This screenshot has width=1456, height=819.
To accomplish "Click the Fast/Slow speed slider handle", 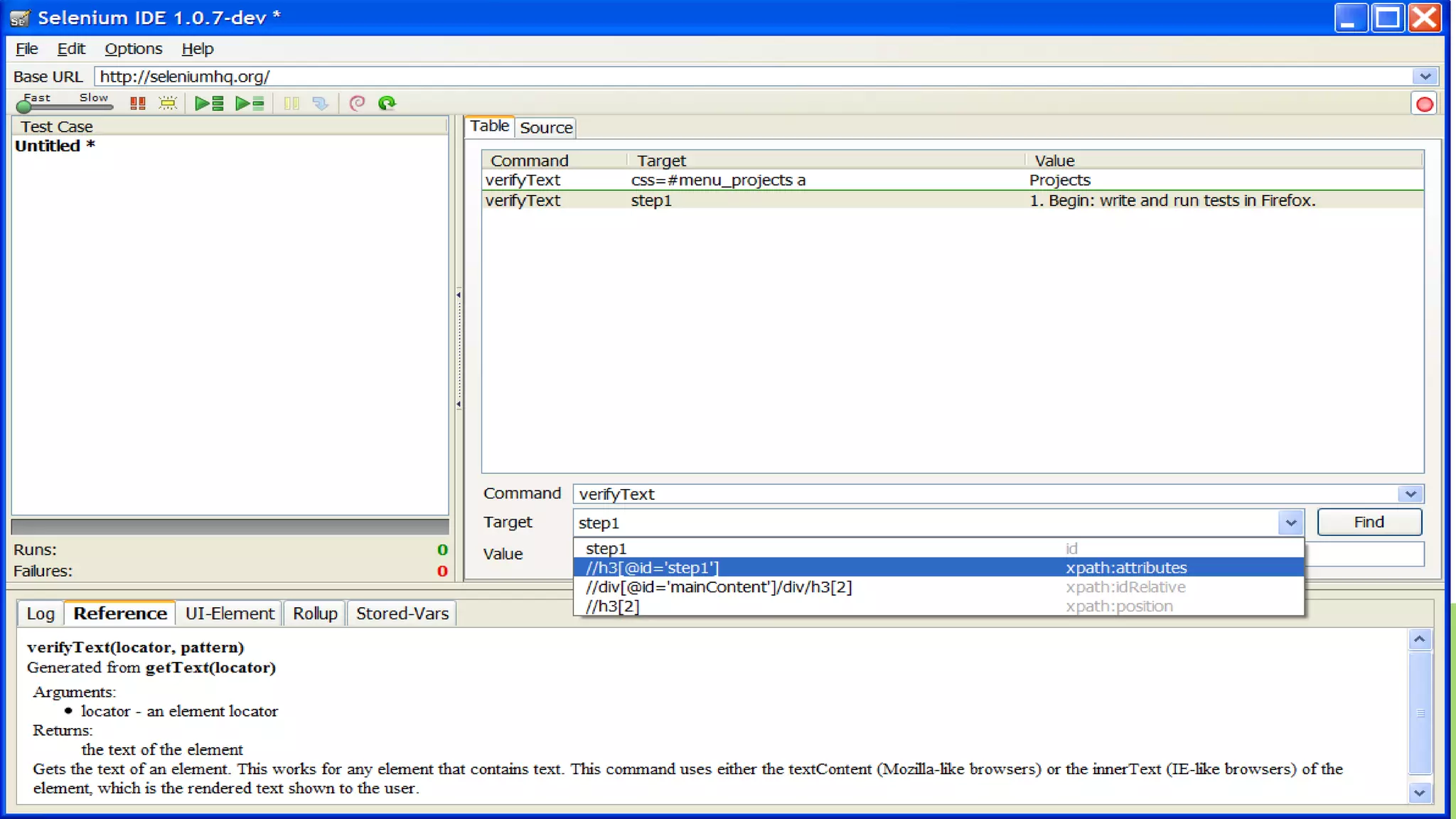I will pyautogui.click(x=24, y=107).
